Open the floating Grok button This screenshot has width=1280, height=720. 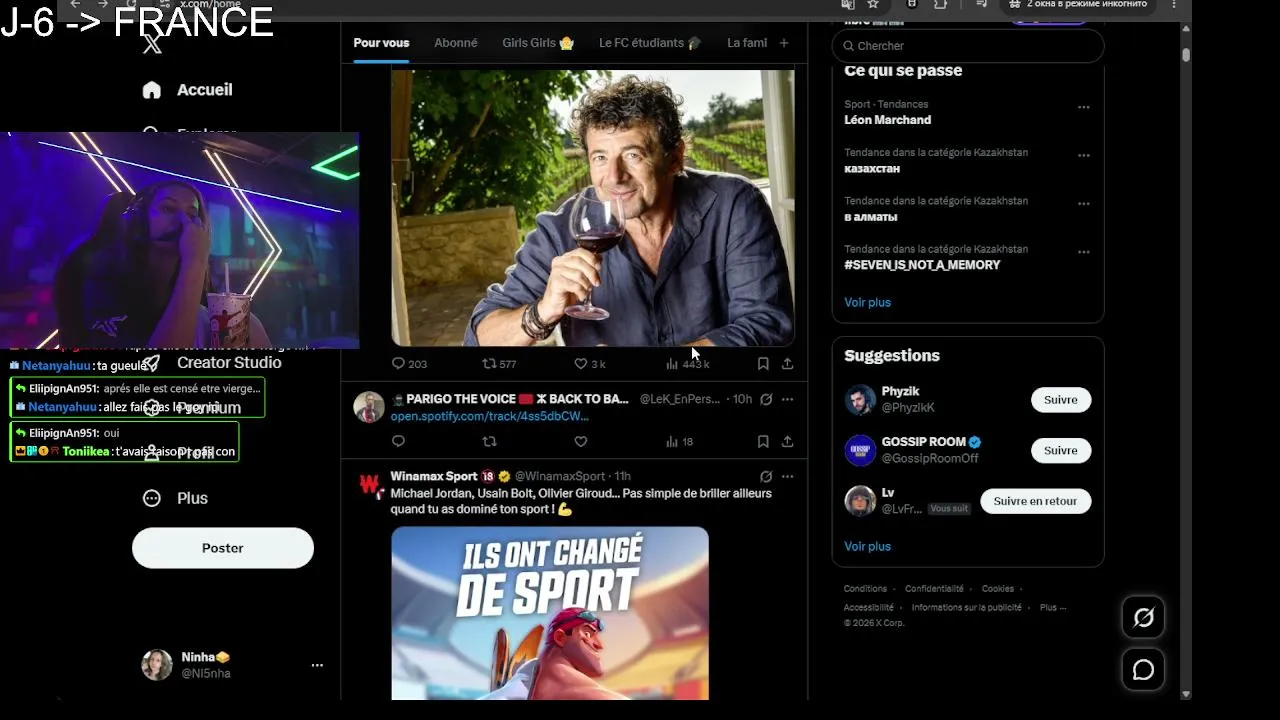[x=1143, y=618]
